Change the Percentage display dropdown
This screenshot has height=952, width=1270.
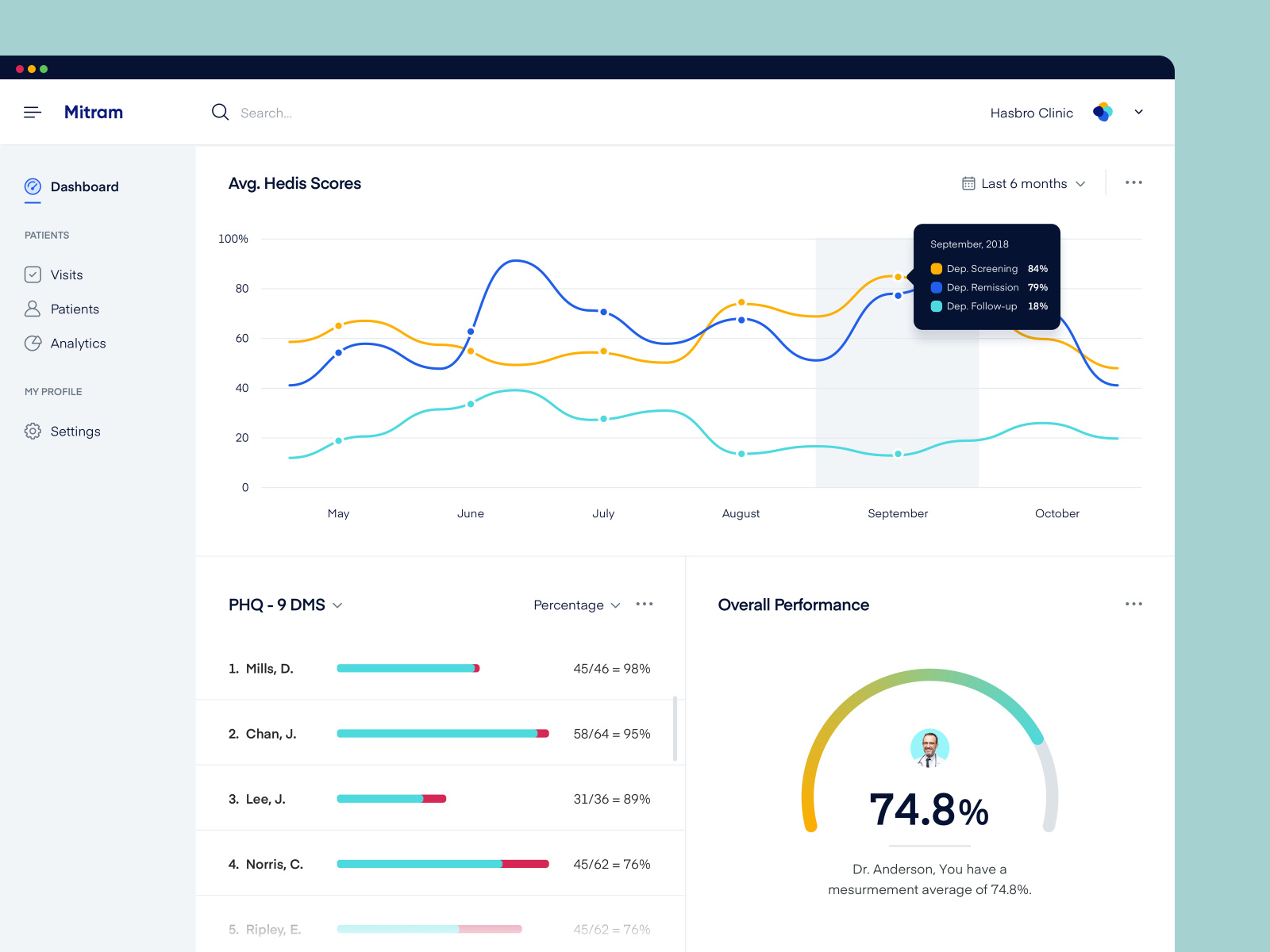(x=616, y=605)
